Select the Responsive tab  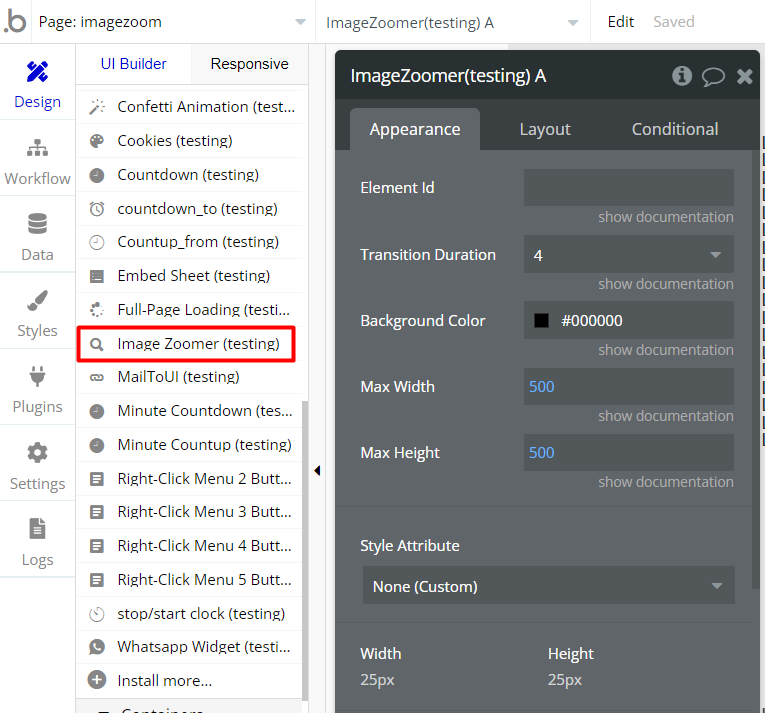249,64
